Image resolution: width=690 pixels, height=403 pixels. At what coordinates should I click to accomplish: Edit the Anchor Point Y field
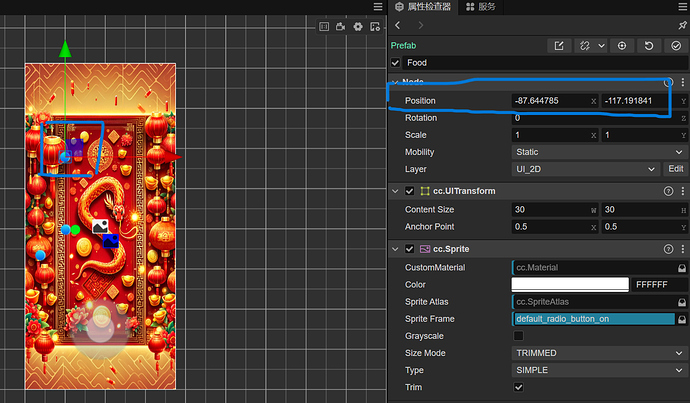coord(644,227)
